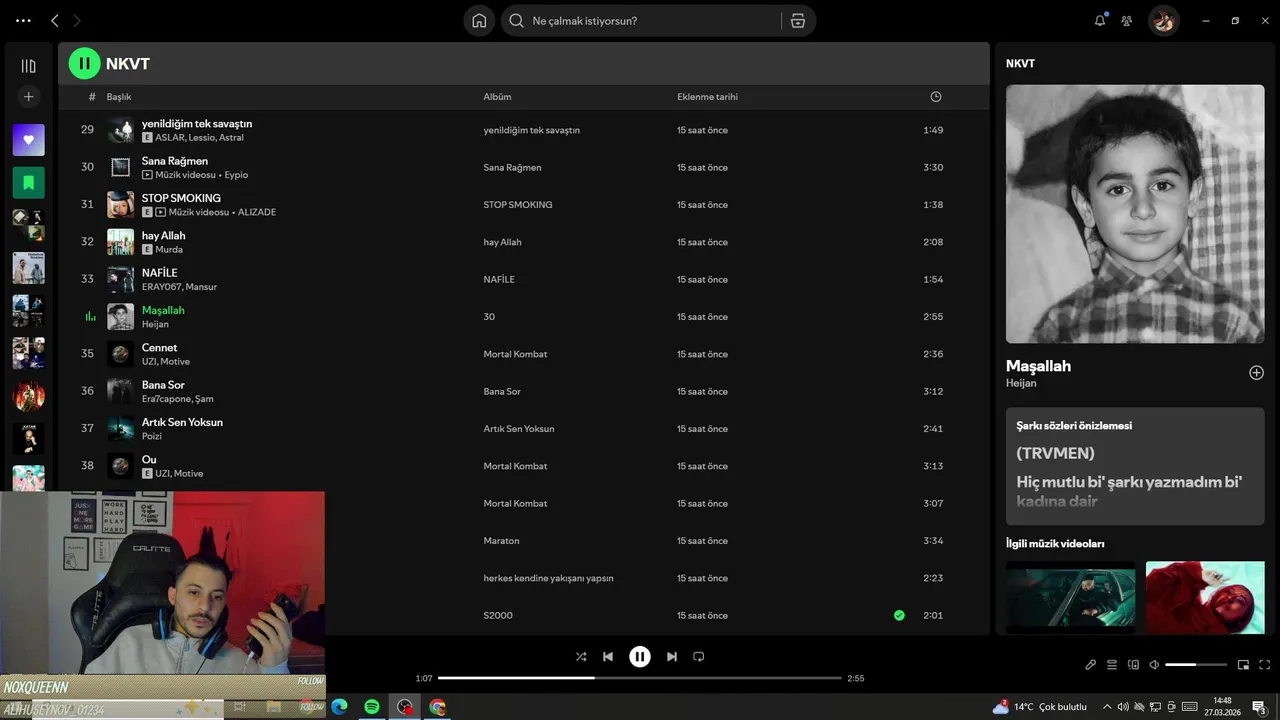Seek within the song progress bar
The height and width of the screenshot is (720, 1280).
pos(640,678)
